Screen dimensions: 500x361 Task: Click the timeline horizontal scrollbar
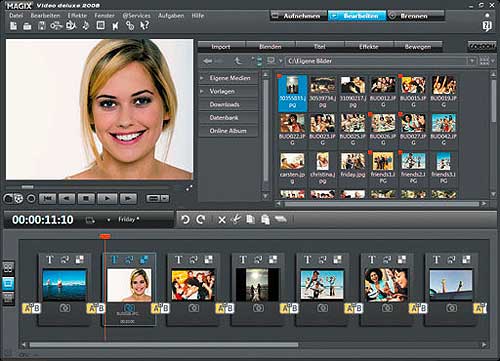[164, 345]
